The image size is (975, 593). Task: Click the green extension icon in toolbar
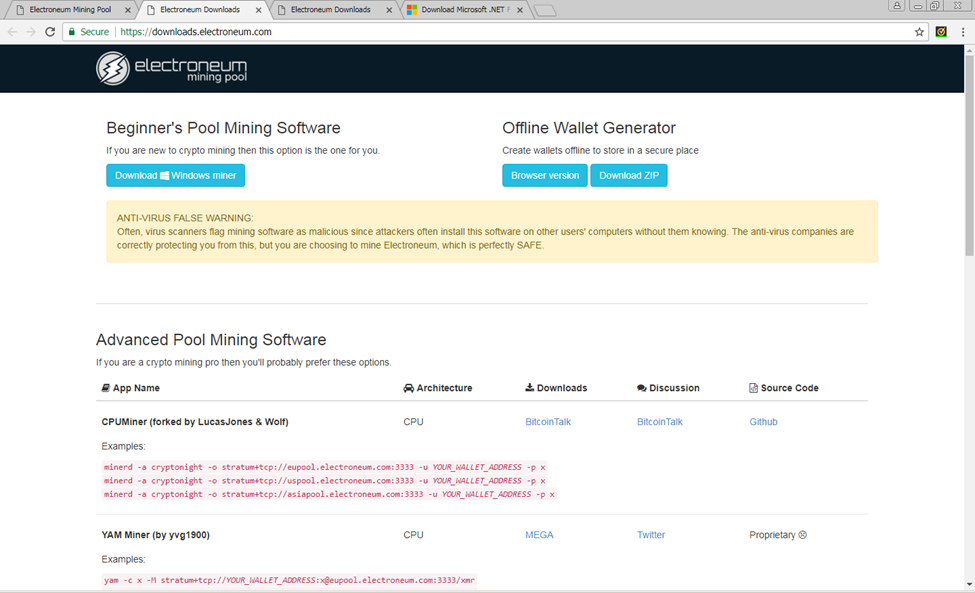pyautogui.click(x=941, y=32)
